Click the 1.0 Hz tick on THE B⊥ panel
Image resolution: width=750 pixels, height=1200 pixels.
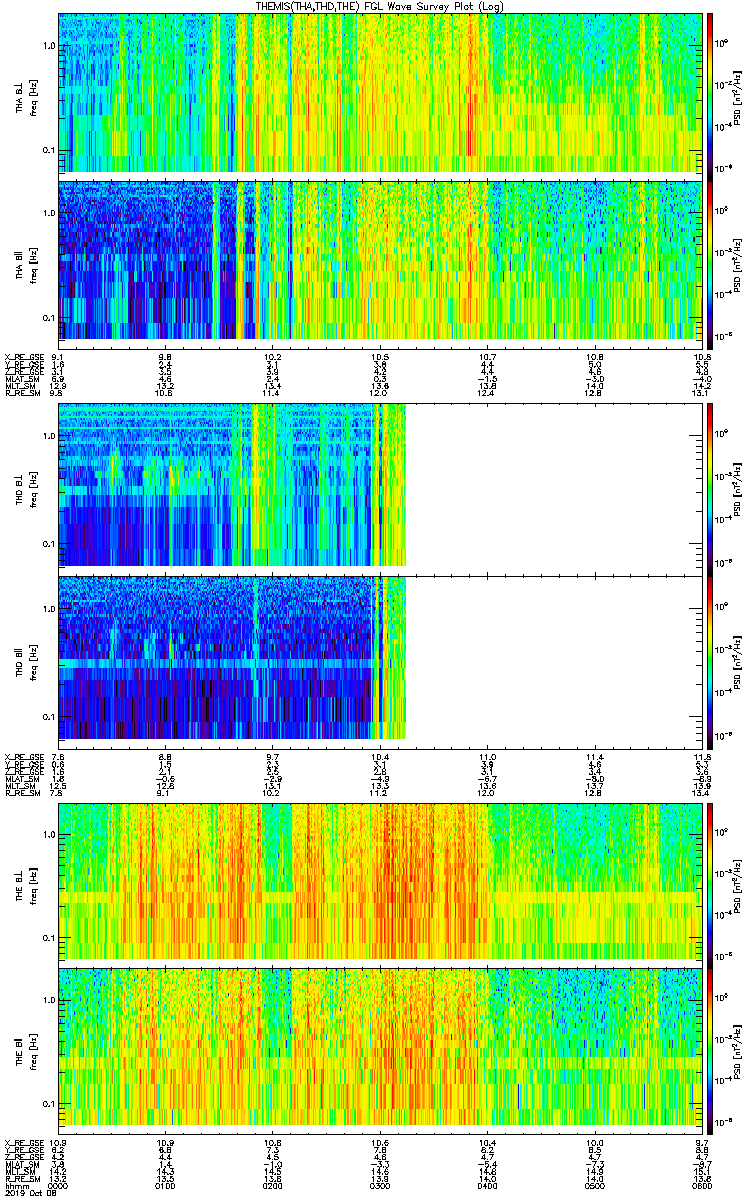pyautogui.click(x=48, y=834)
